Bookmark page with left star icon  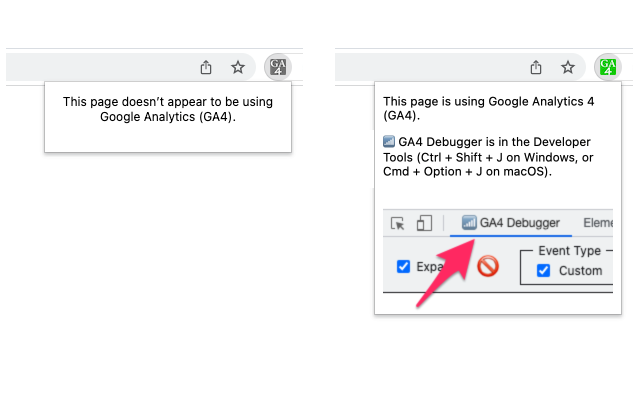pyautogui.click(x=238, y=67)
